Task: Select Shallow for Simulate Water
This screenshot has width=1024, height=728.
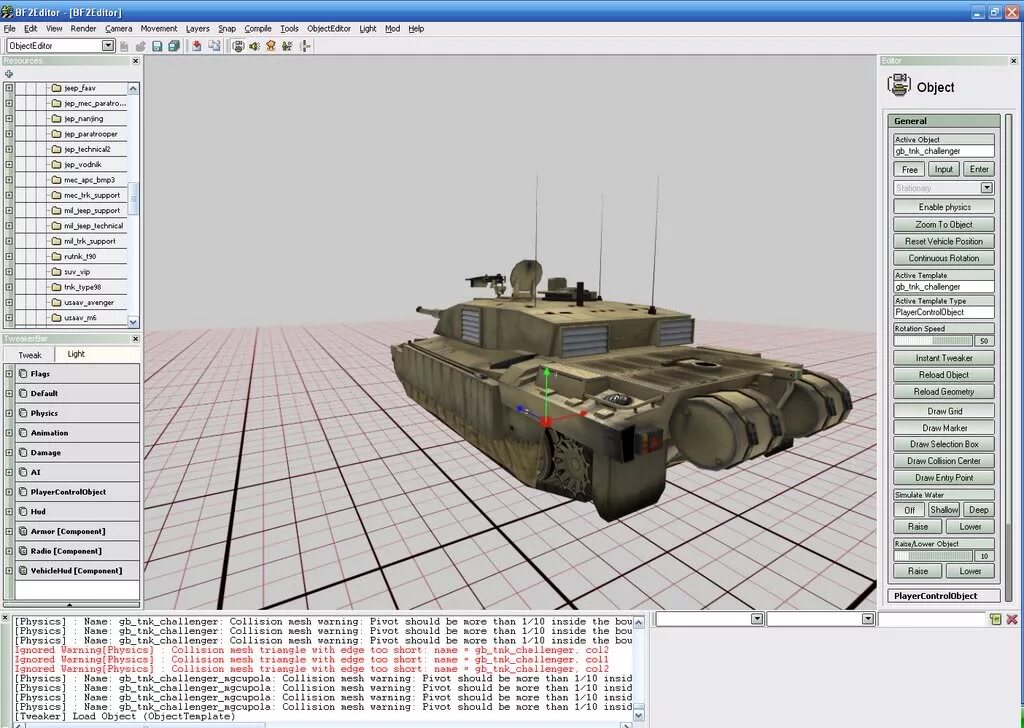Action: click(944, 510)
